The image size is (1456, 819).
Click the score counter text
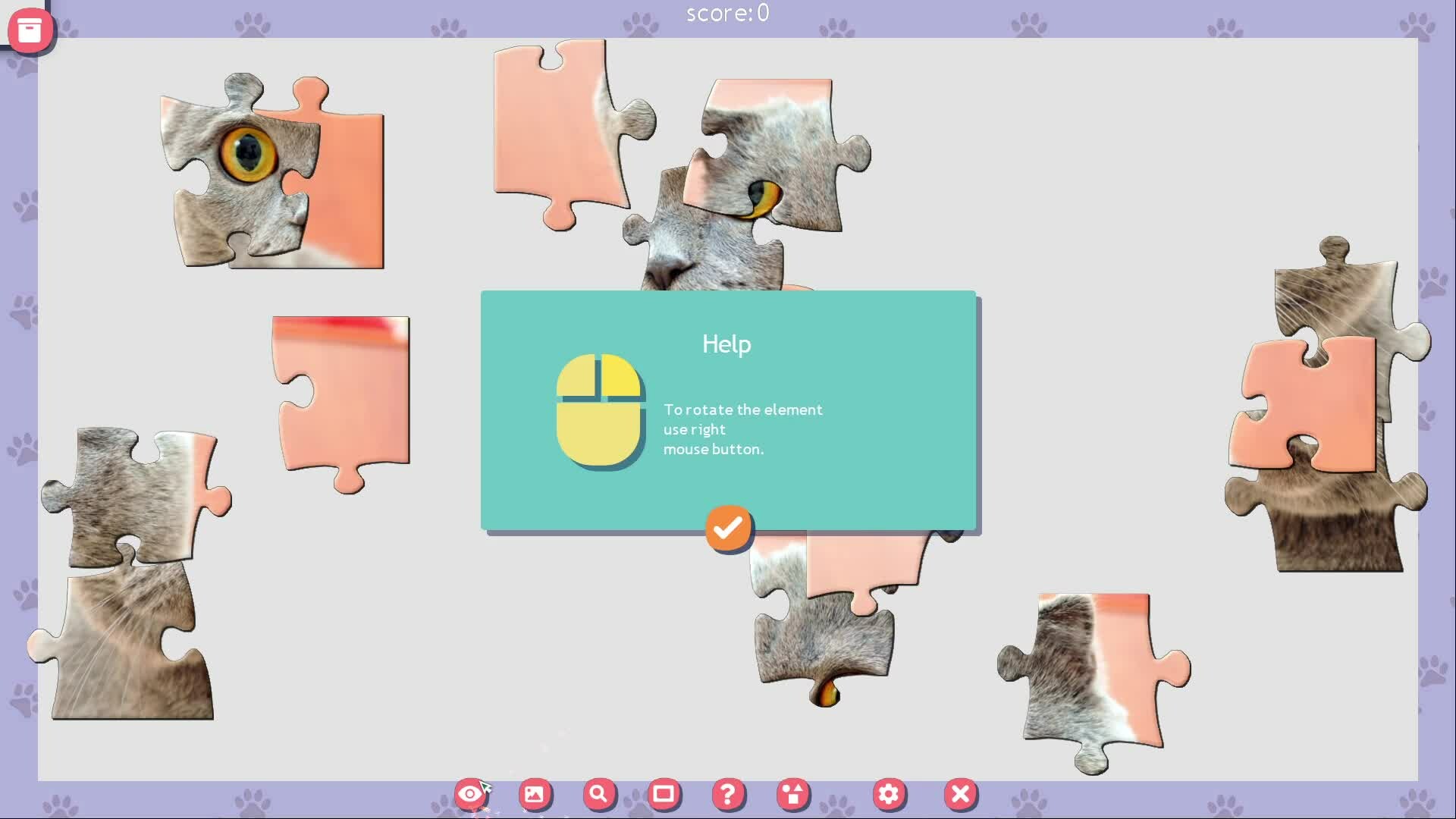[727, 13]
